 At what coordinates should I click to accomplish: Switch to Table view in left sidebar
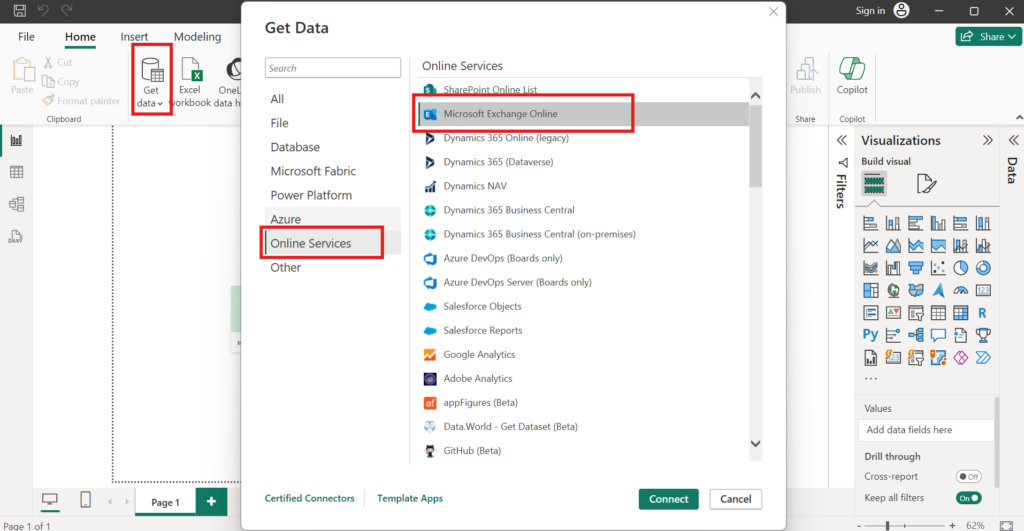[x=16, y=172]
